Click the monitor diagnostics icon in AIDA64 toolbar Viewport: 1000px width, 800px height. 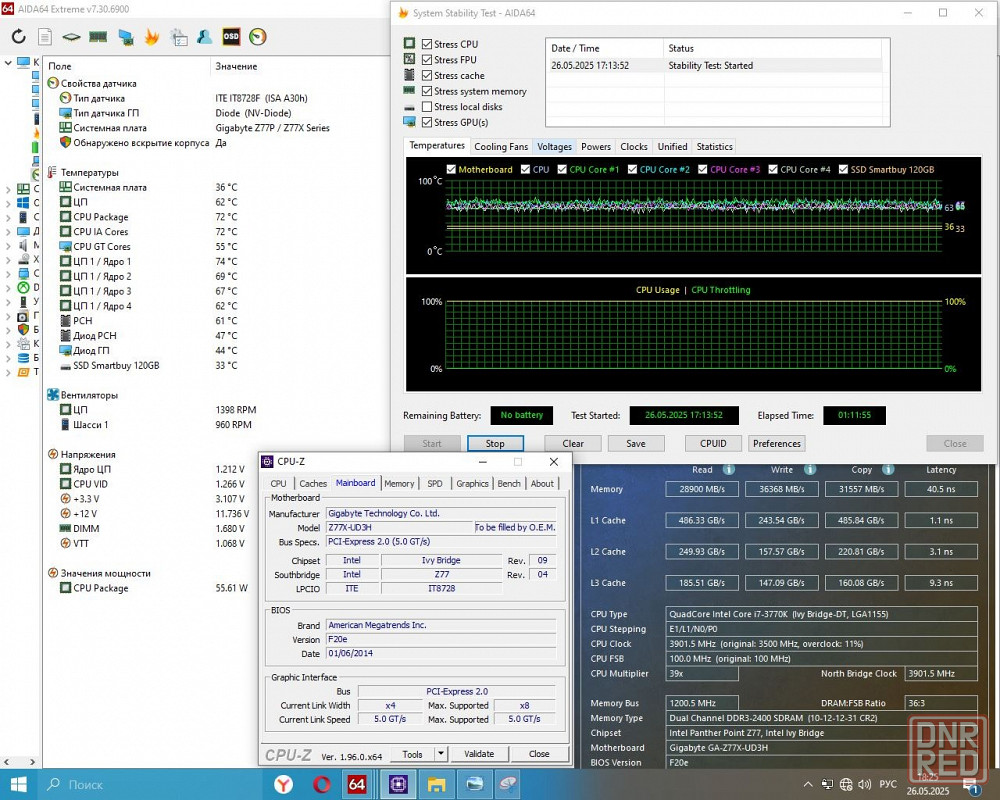pos(126,37)
